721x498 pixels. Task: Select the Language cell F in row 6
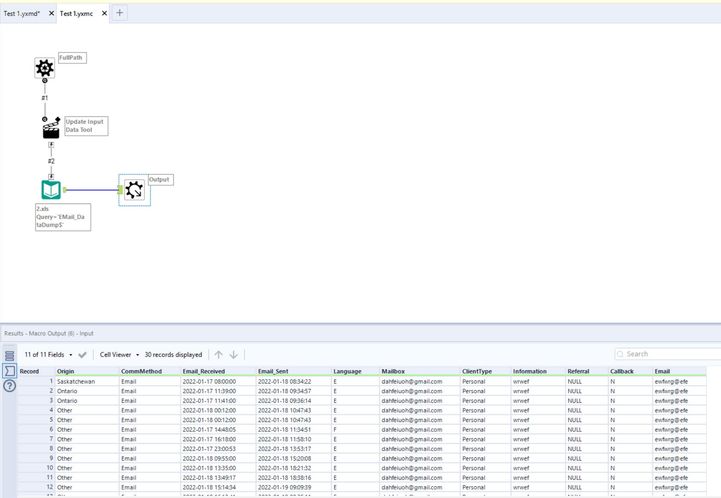pos(355,429)
